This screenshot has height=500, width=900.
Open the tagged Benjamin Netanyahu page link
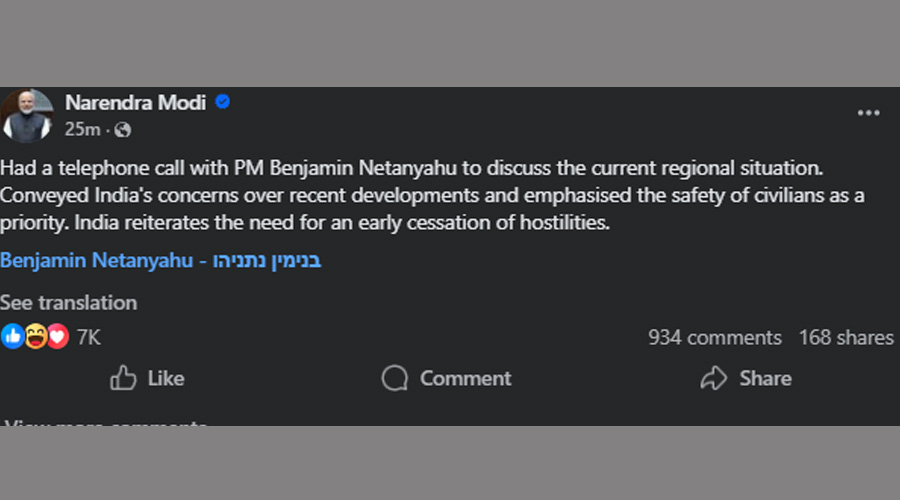pos(160,261)
